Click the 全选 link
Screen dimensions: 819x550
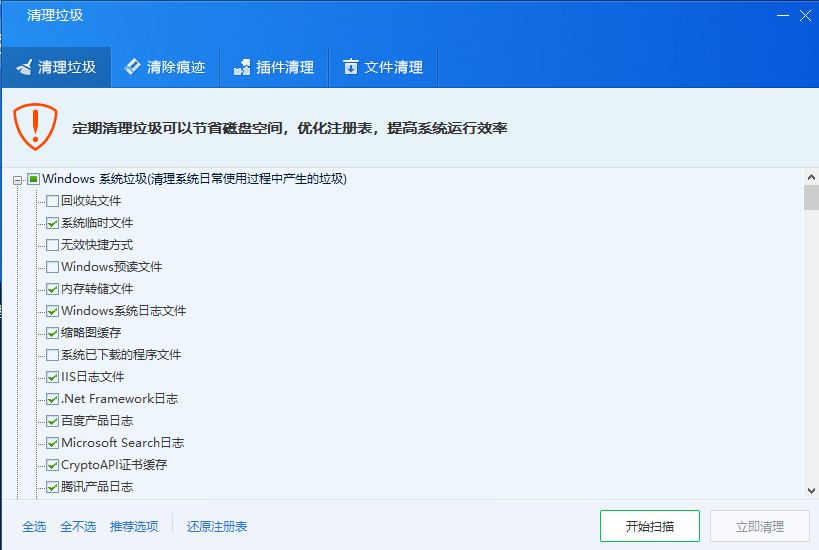coord(34,526)
